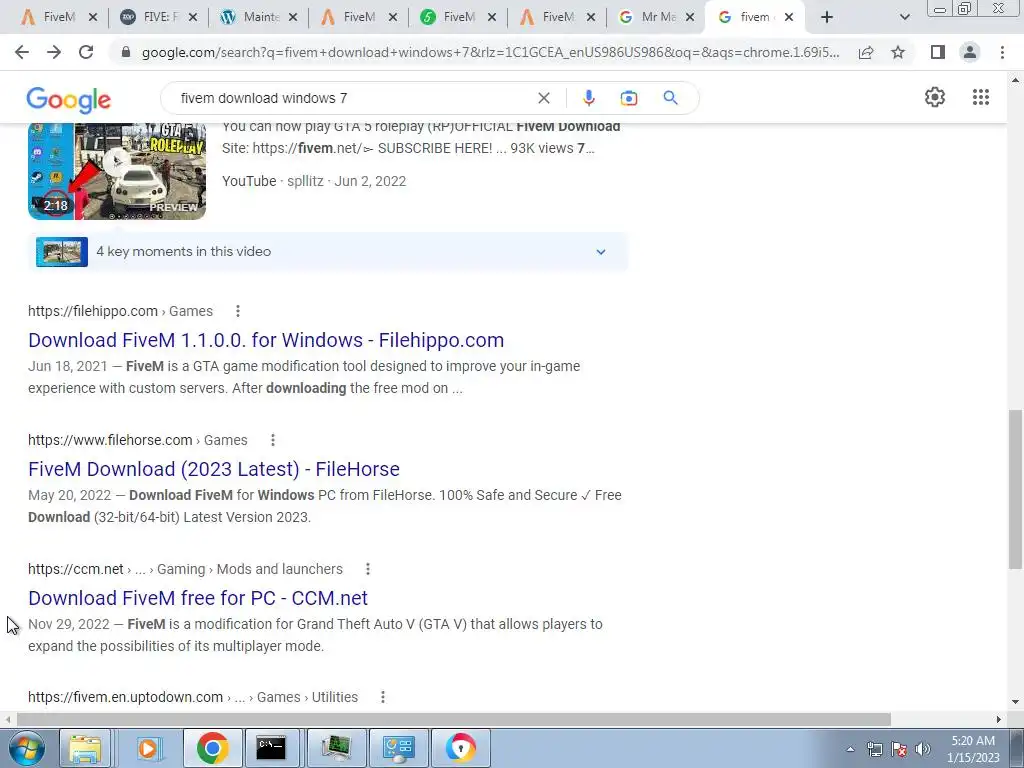Expand the 4 key moments section
Image resolution: width=1024 pixels, height=768 pixels.
coord(601,251)
